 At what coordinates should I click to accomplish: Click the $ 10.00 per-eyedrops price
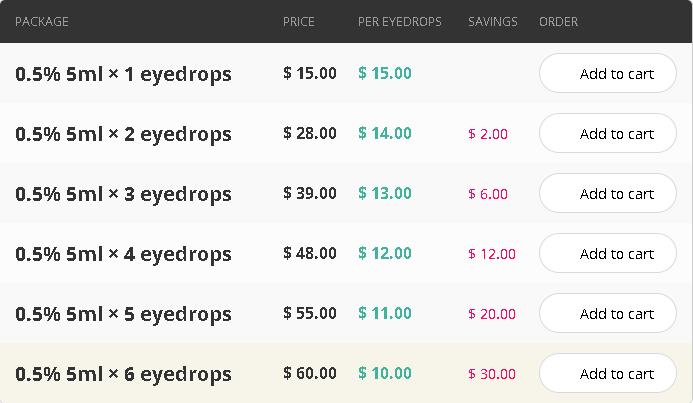point(385,373)
